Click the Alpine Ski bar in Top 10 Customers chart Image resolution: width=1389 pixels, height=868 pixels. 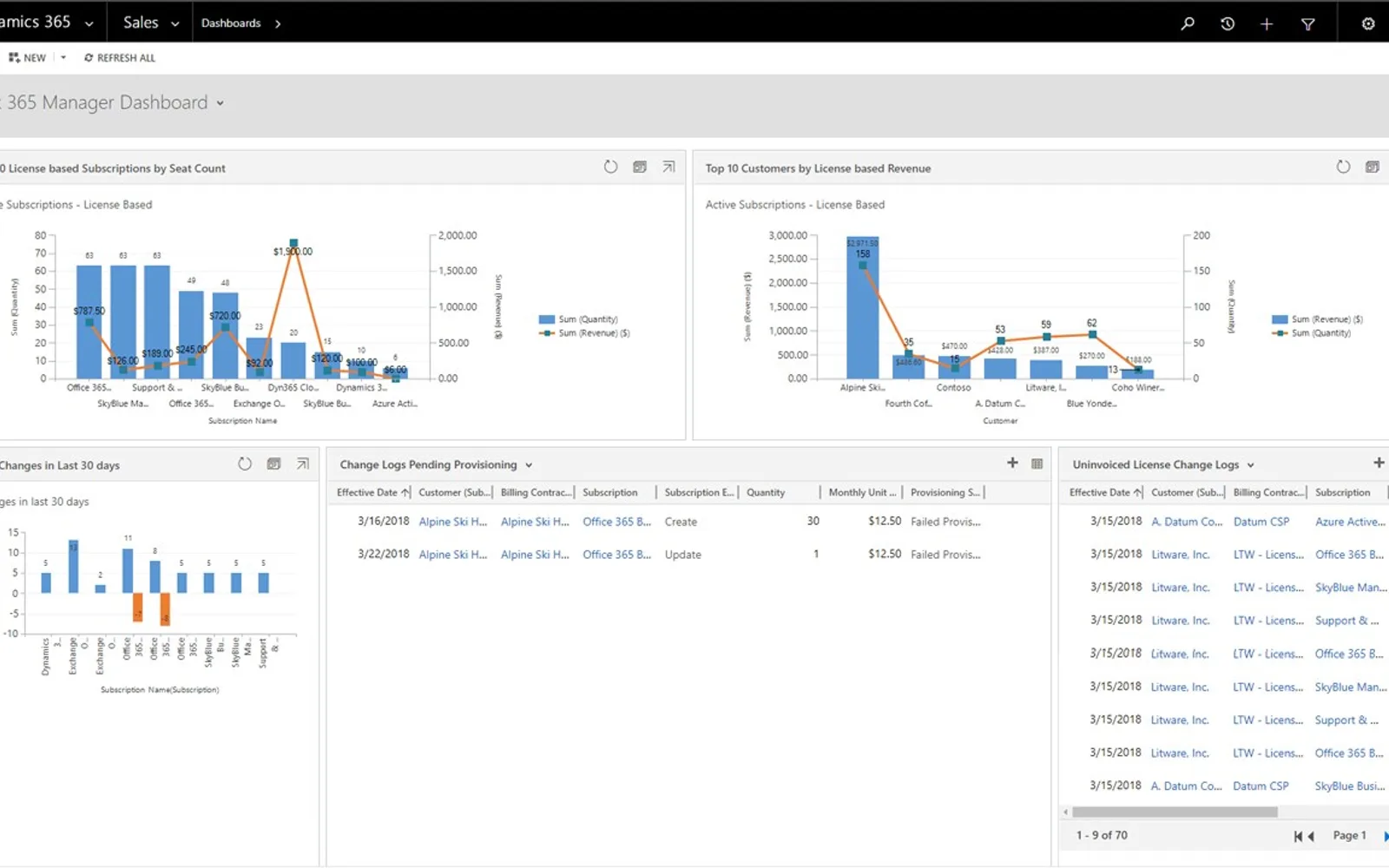862,307
